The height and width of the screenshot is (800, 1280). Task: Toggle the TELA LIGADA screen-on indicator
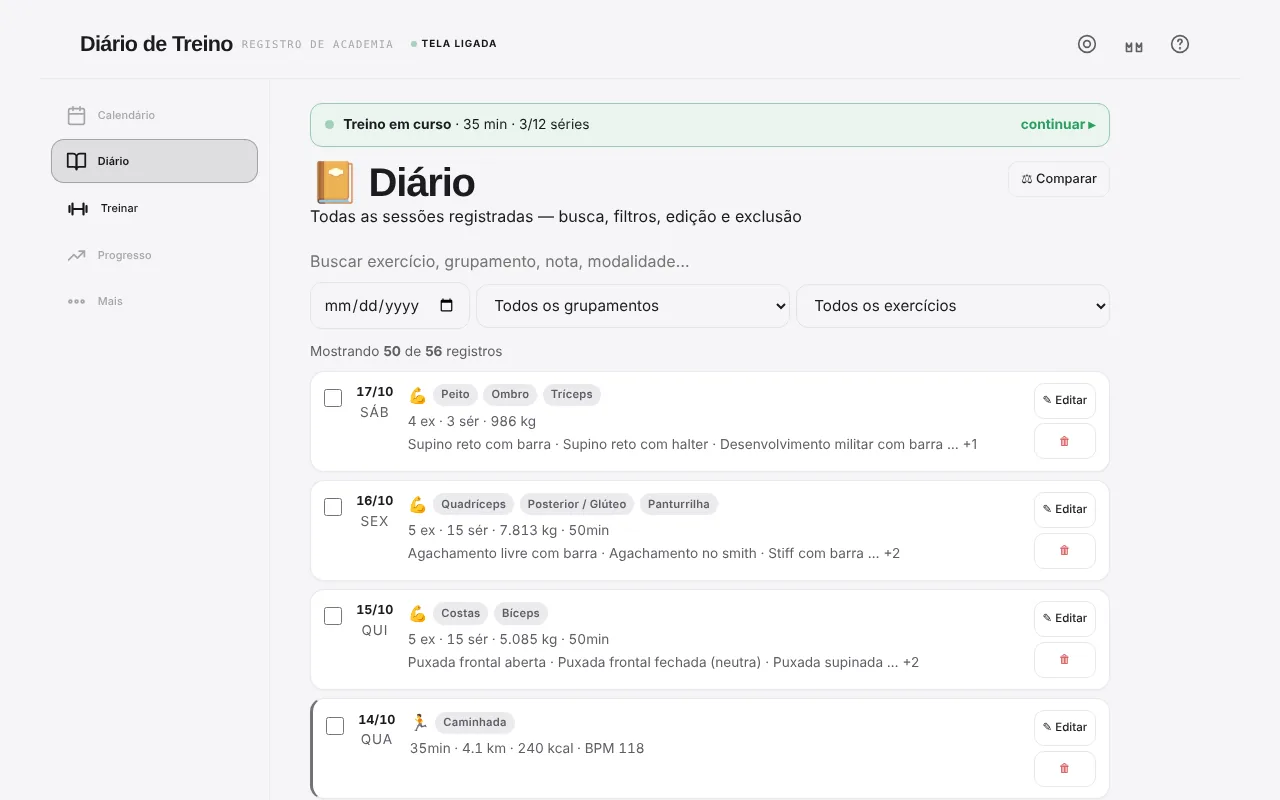(x=454, y=44)
